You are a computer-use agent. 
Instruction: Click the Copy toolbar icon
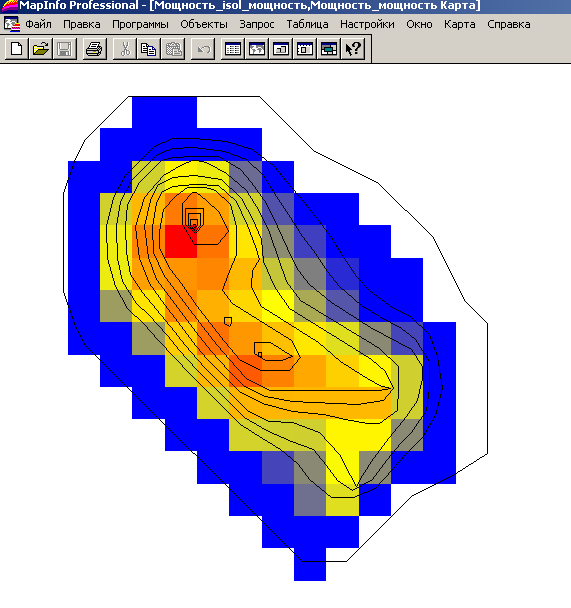coord(148,49)
